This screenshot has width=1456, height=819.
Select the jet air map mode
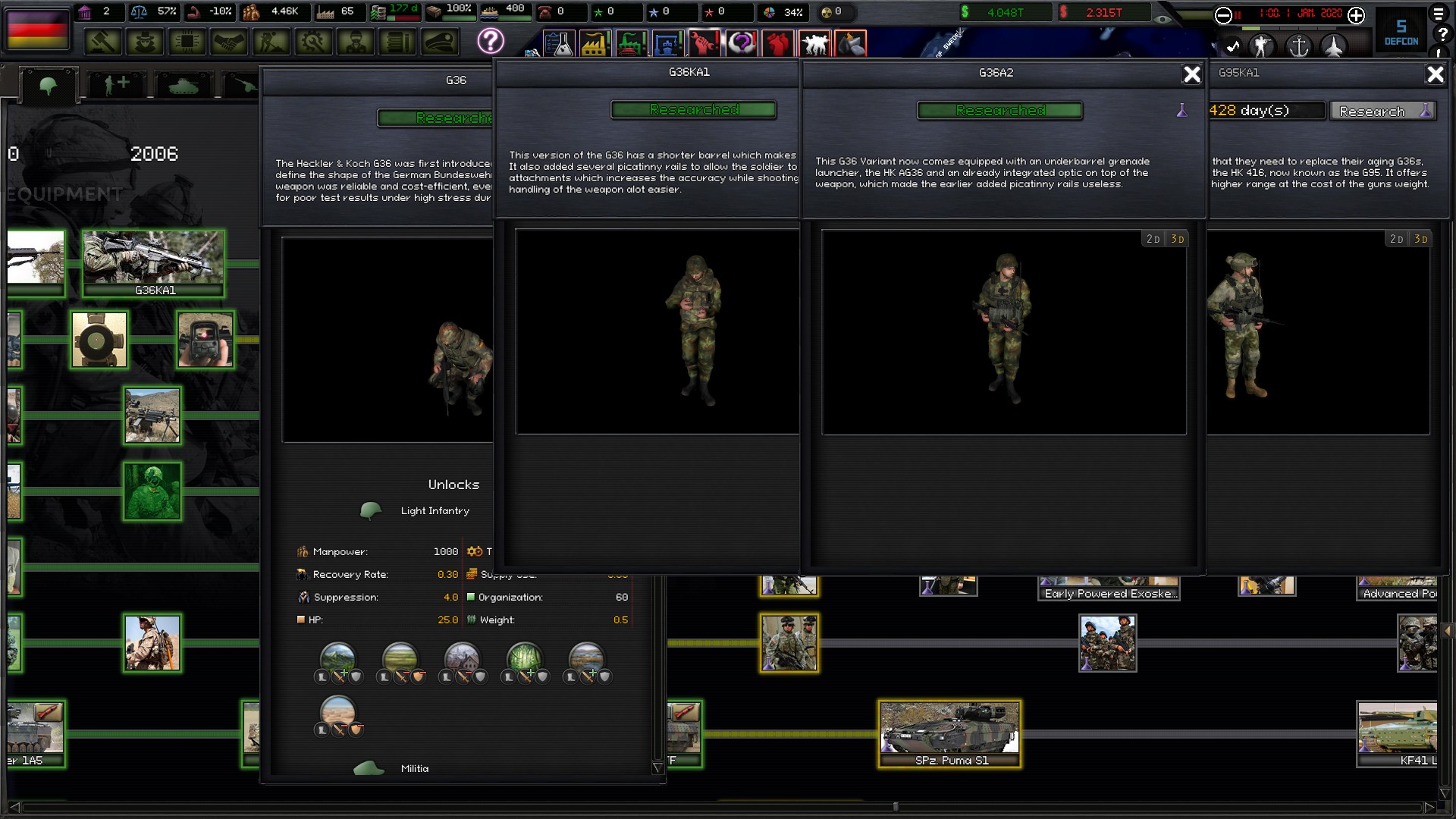(1334, 46)
